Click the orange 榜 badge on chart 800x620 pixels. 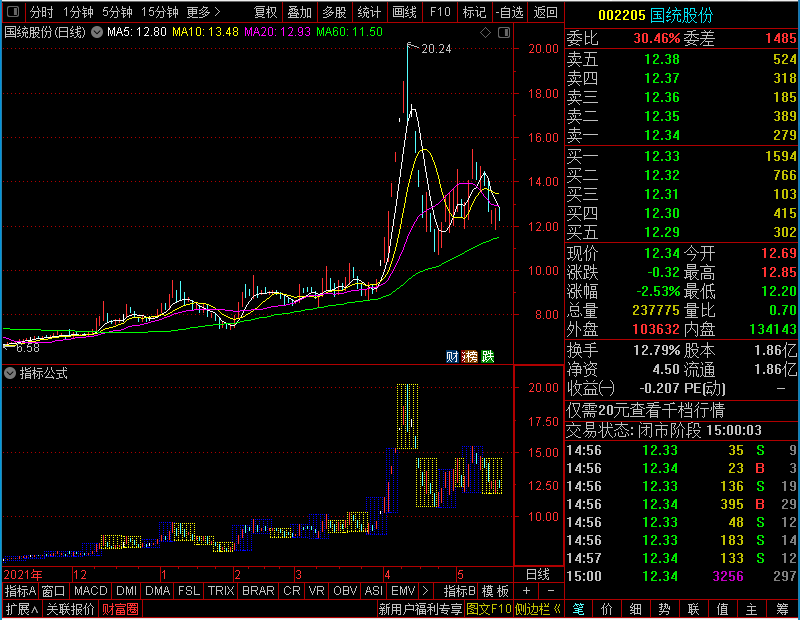click(x=469, y=356)
